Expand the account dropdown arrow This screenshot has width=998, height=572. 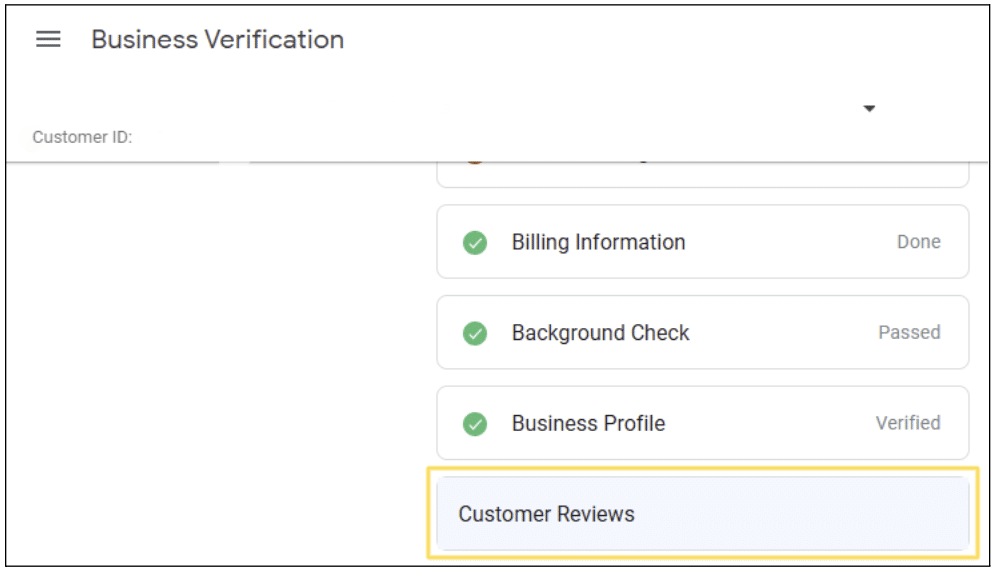(869, 109)
